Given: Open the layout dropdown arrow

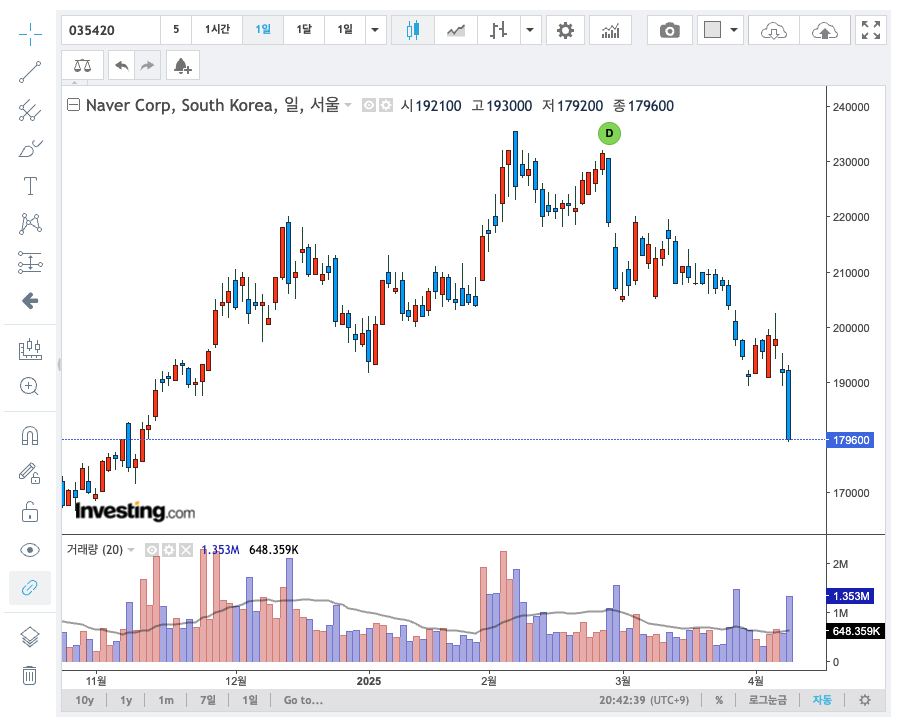Looking at the screenshot, I should click(734, 30).
